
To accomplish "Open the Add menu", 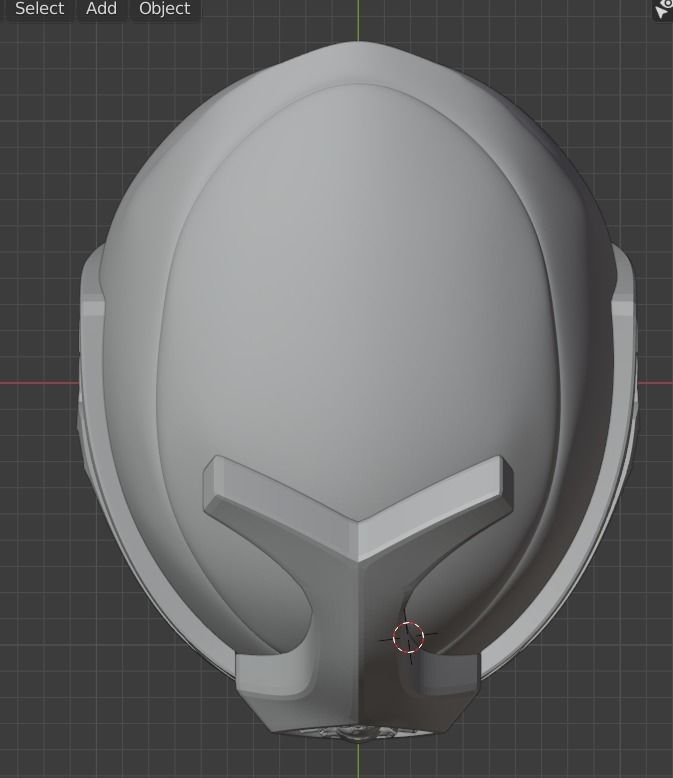I will click(101, 8).
